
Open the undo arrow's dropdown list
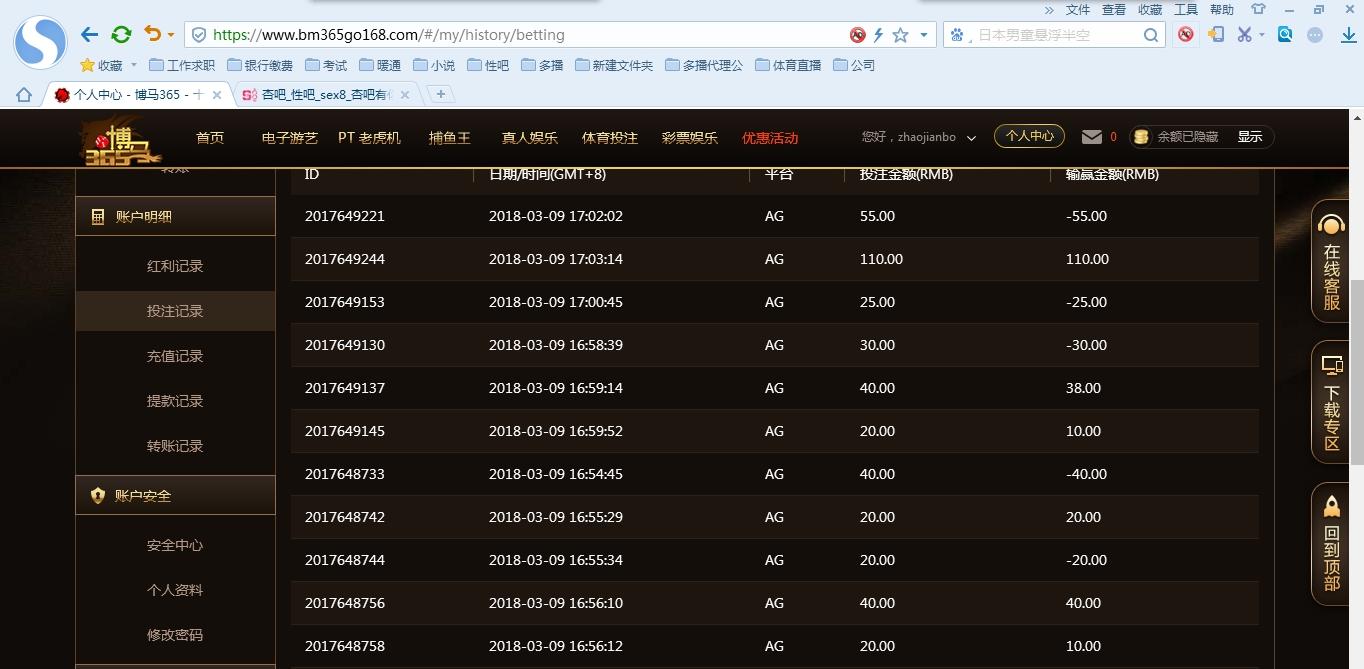pos(171,35)
